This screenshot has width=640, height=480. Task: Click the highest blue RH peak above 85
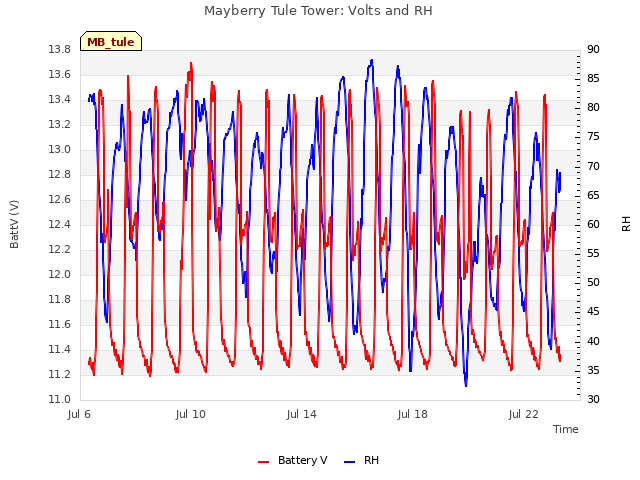pyautogui.click(x=371, y=61)
